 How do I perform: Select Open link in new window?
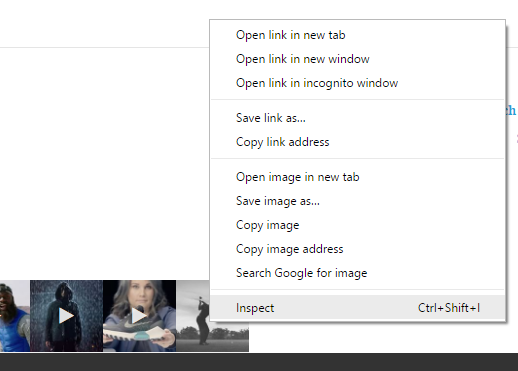pos(358,59)
